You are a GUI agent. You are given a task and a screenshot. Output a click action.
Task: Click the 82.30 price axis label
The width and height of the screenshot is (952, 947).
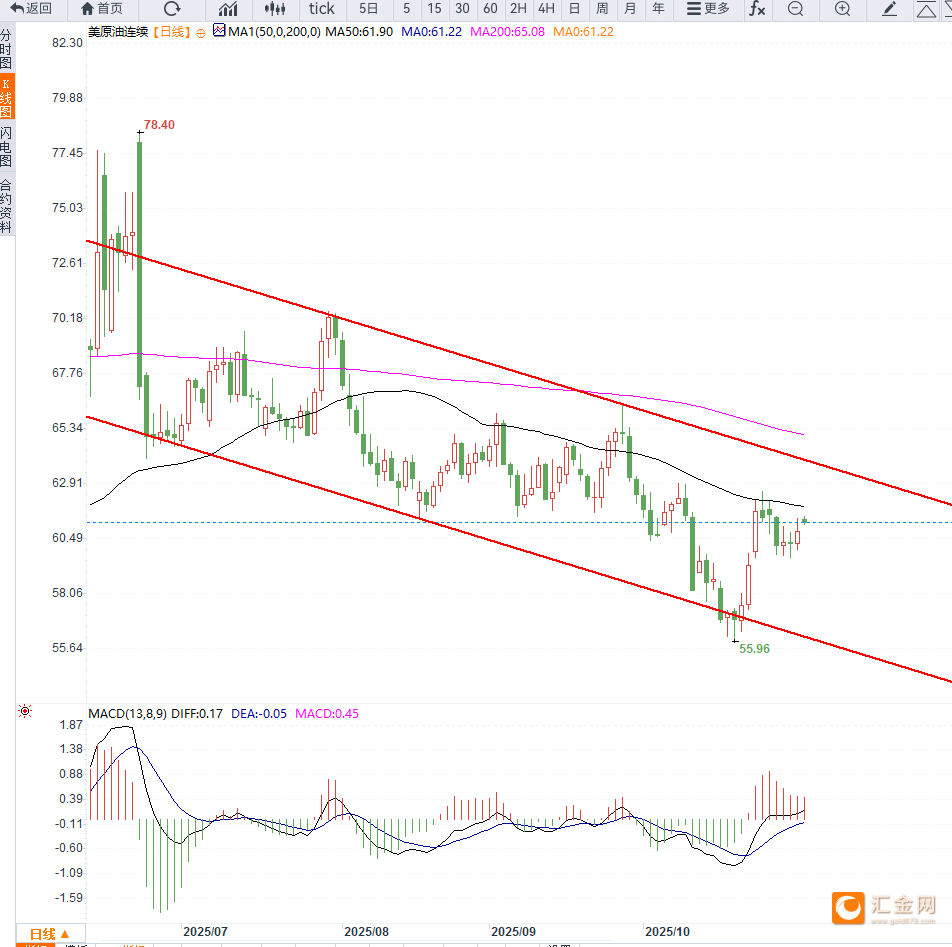click(x=67, y=42)
